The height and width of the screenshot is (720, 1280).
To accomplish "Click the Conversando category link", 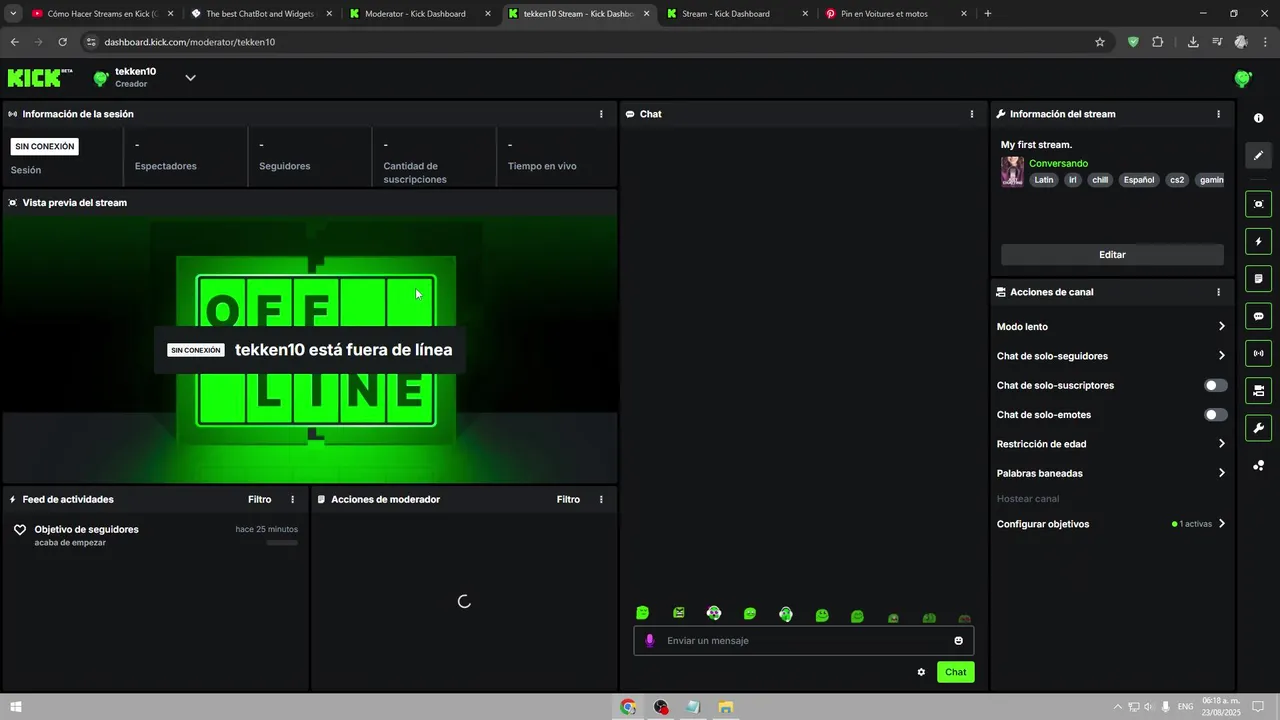I will tap(1058, 163).
